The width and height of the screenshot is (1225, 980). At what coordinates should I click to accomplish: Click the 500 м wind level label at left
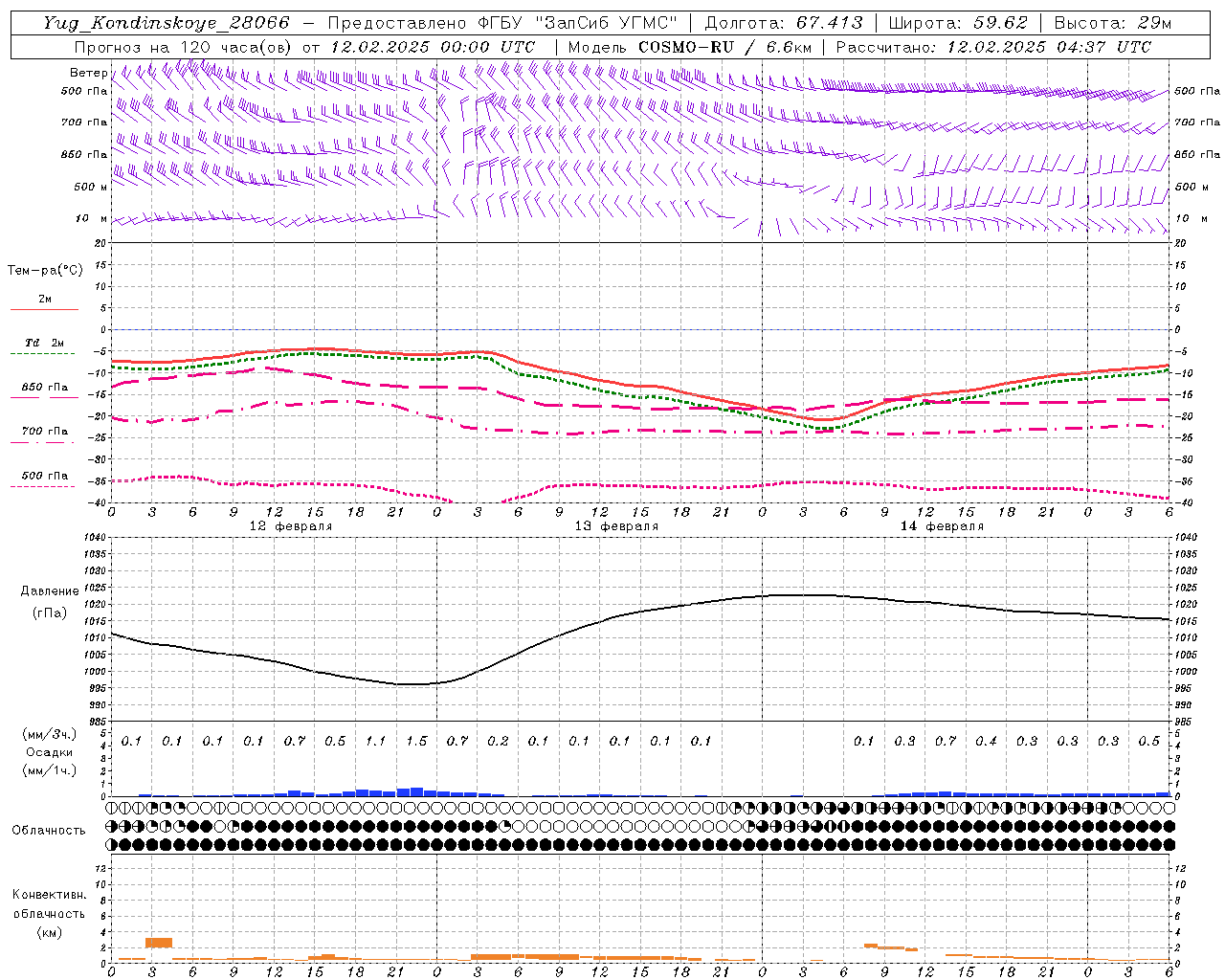click(x=91, y=187)
